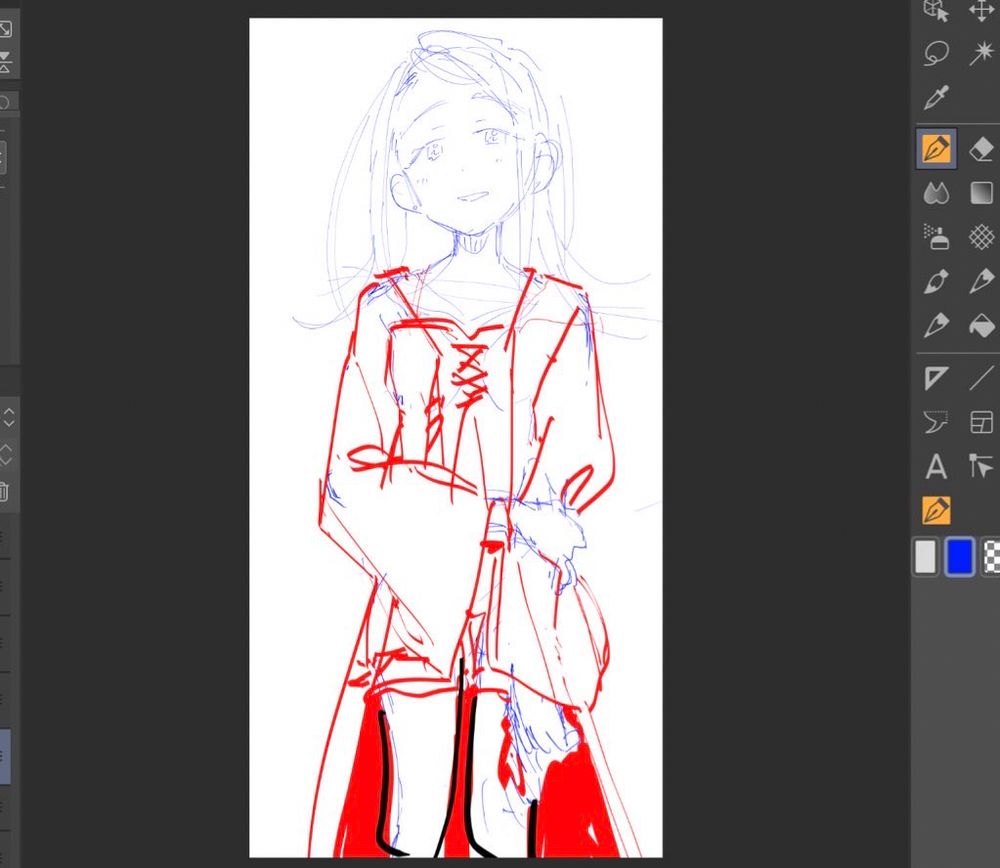Screen dimensions: 1000x868
Task: Choose the transparent checkered color swatch
Action: (x=992, y=557)
